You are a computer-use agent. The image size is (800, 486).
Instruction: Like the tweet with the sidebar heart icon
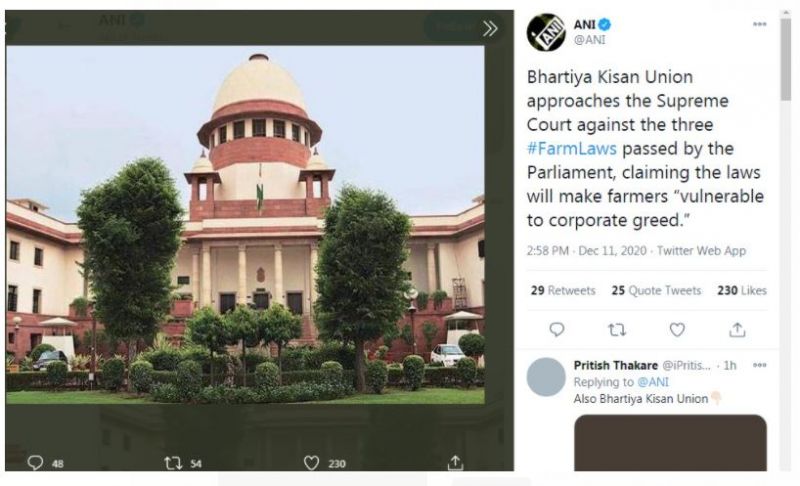[677, 330]
